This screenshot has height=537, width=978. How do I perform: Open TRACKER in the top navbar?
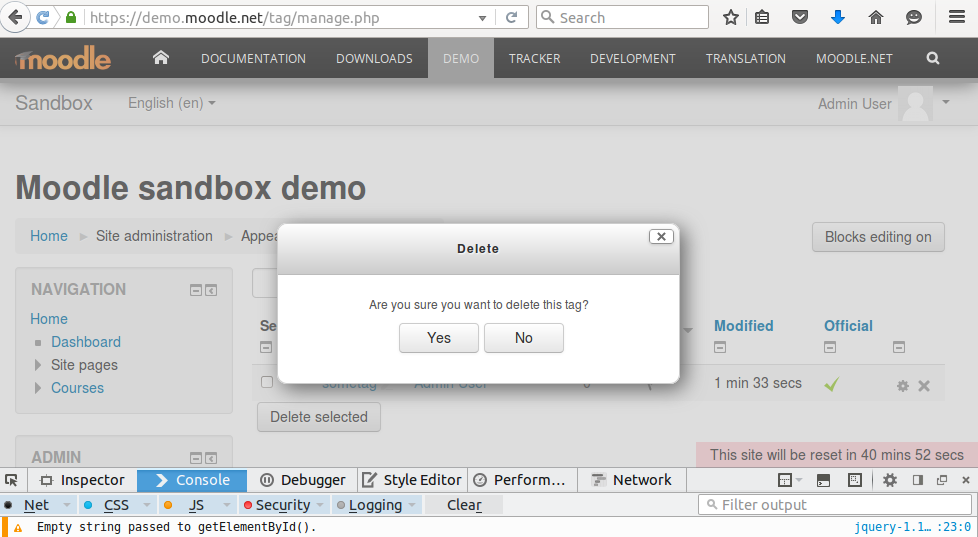(535, 59)
